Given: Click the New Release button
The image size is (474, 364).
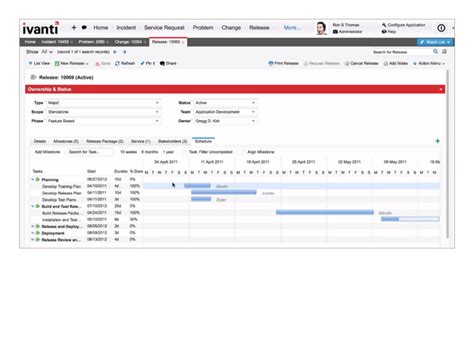Looking at the screenshot, I should click(71, 63).
